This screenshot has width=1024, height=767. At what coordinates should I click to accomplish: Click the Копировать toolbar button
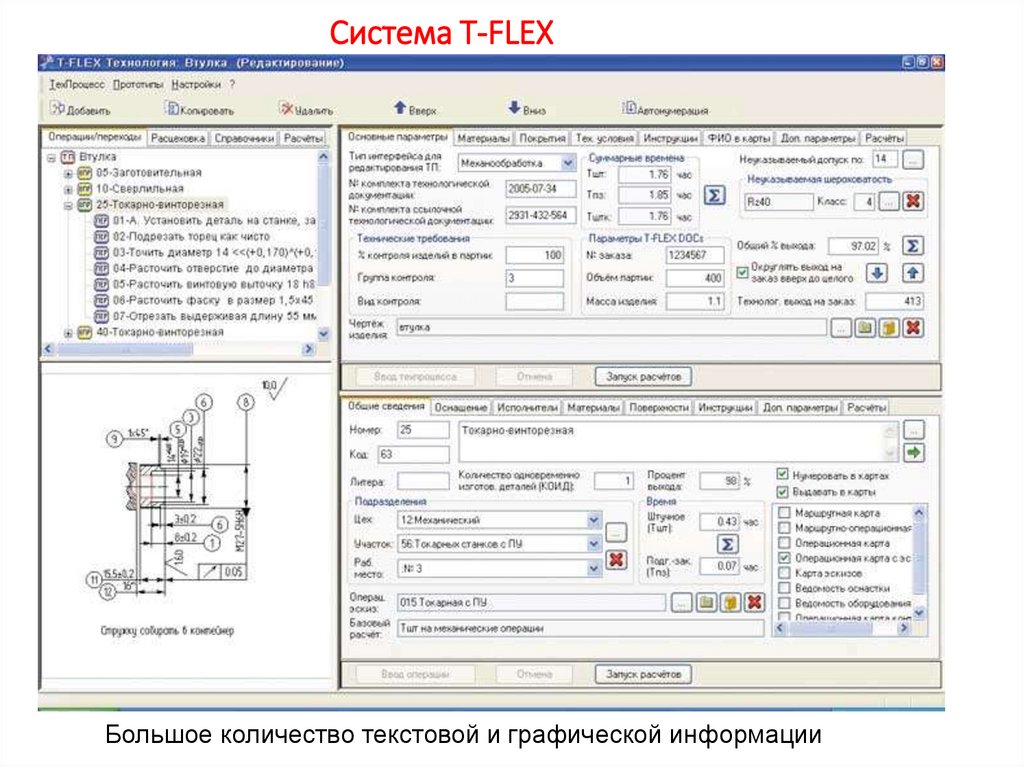click(199, 110)
